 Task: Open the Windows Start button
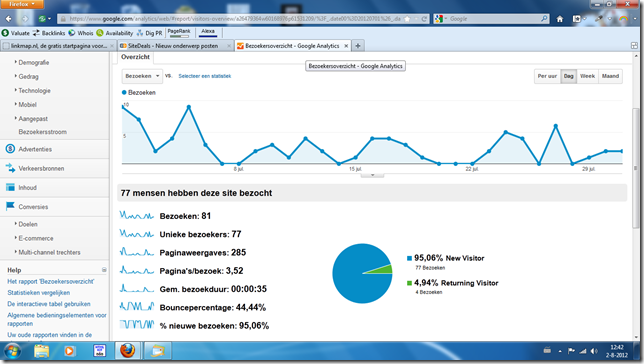coord(12,352)
